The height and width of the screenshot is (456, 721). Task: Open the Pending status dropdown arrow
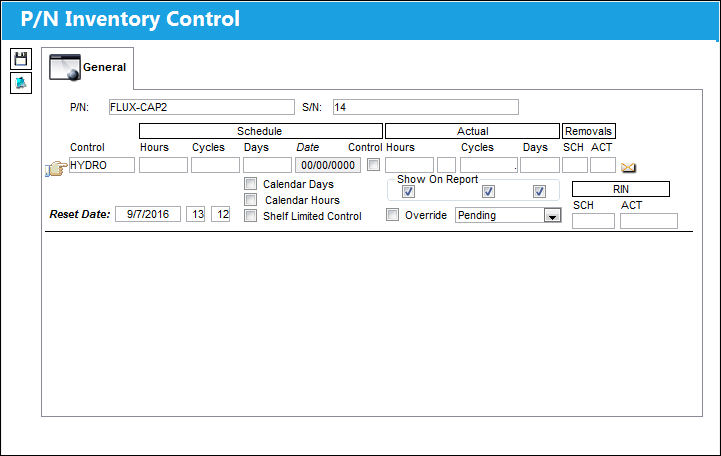coord(552,215)
